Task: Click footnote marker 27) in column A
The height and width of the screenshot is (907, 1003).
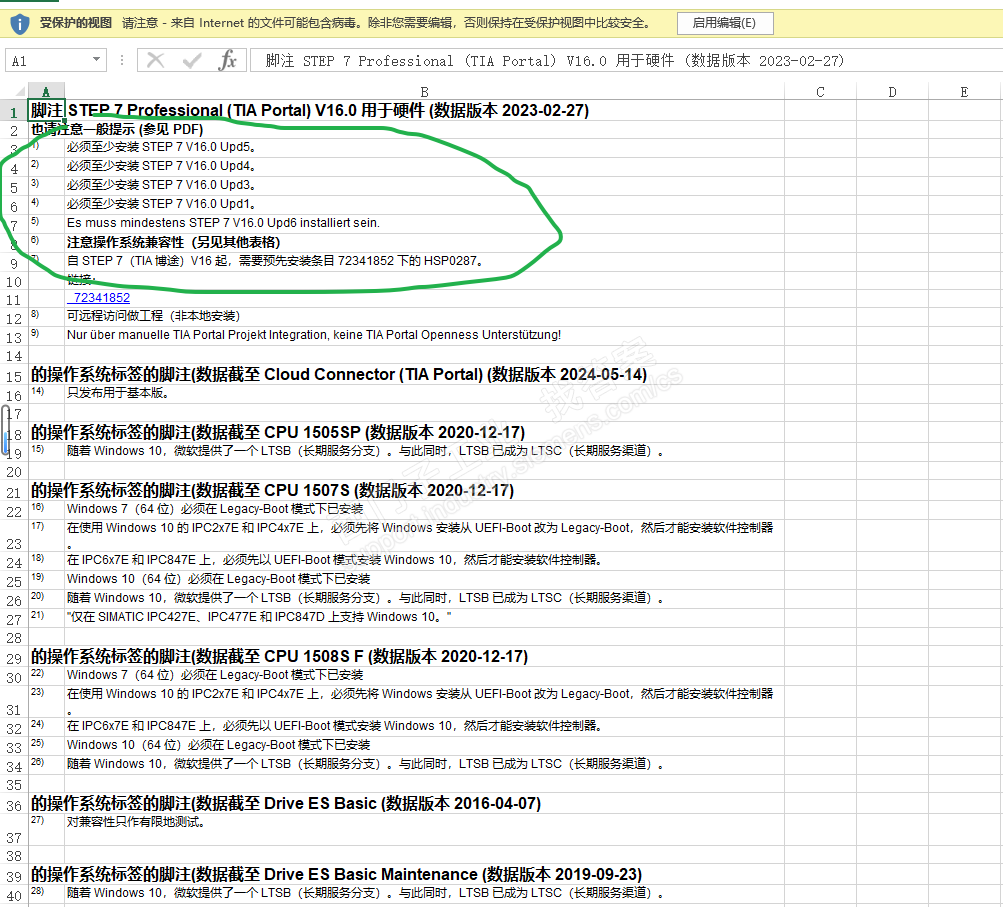Action: [37, 819]
